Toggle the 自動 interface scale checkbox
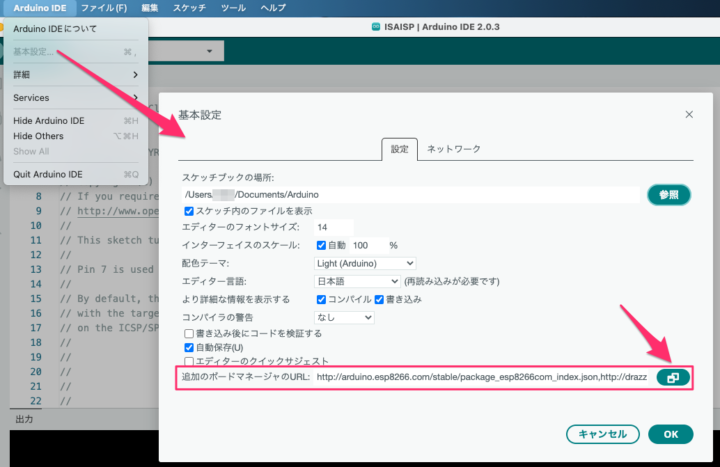720x467 pixels. click(x=321, y=245)
